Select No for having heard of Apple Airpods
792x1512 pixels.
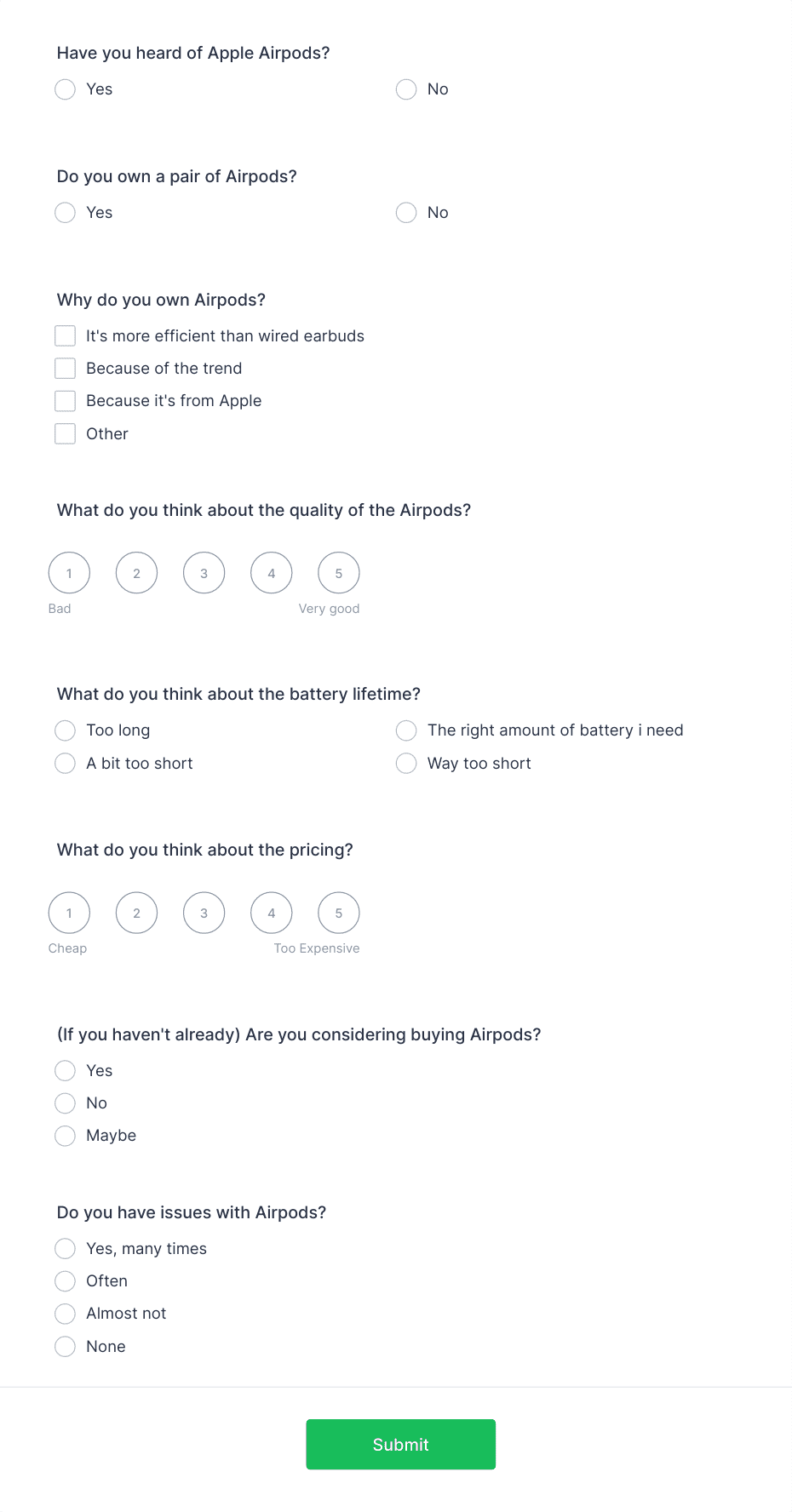405,89
